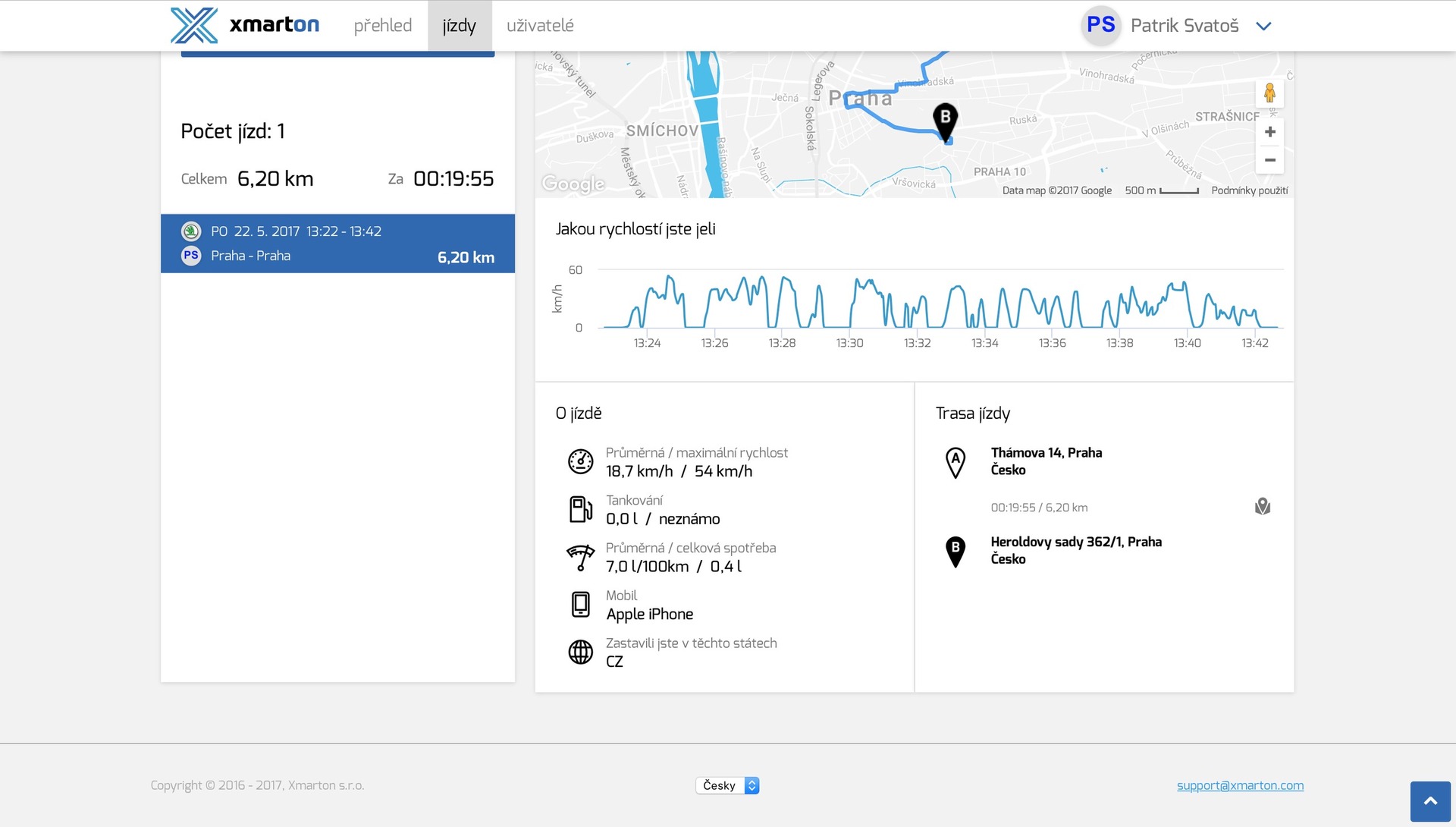Switch to přehled tab
1456x827 pixels.
383,26
